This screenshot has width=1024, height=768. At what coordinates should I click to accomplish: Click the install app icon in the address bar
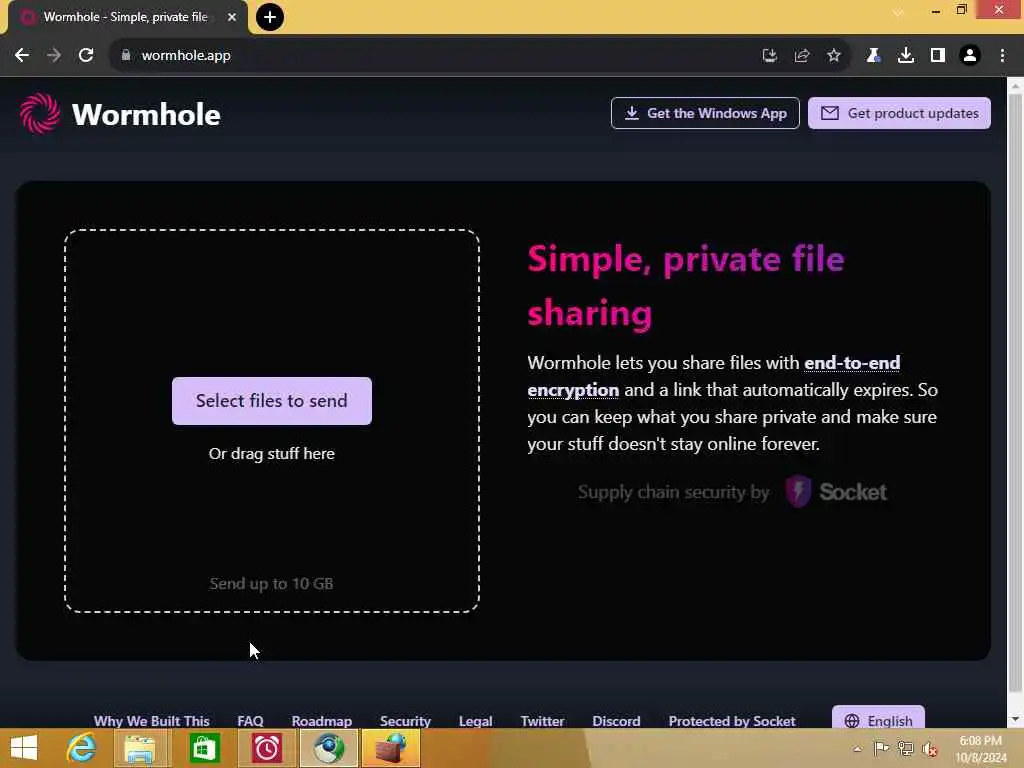(x=770, y=56)
